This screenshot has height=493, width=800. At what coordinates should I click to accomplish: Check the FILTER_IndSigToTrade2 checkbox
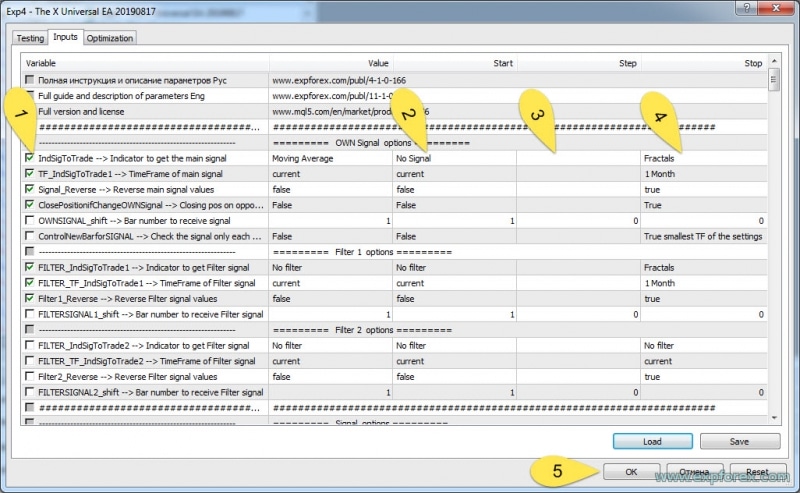31,345
